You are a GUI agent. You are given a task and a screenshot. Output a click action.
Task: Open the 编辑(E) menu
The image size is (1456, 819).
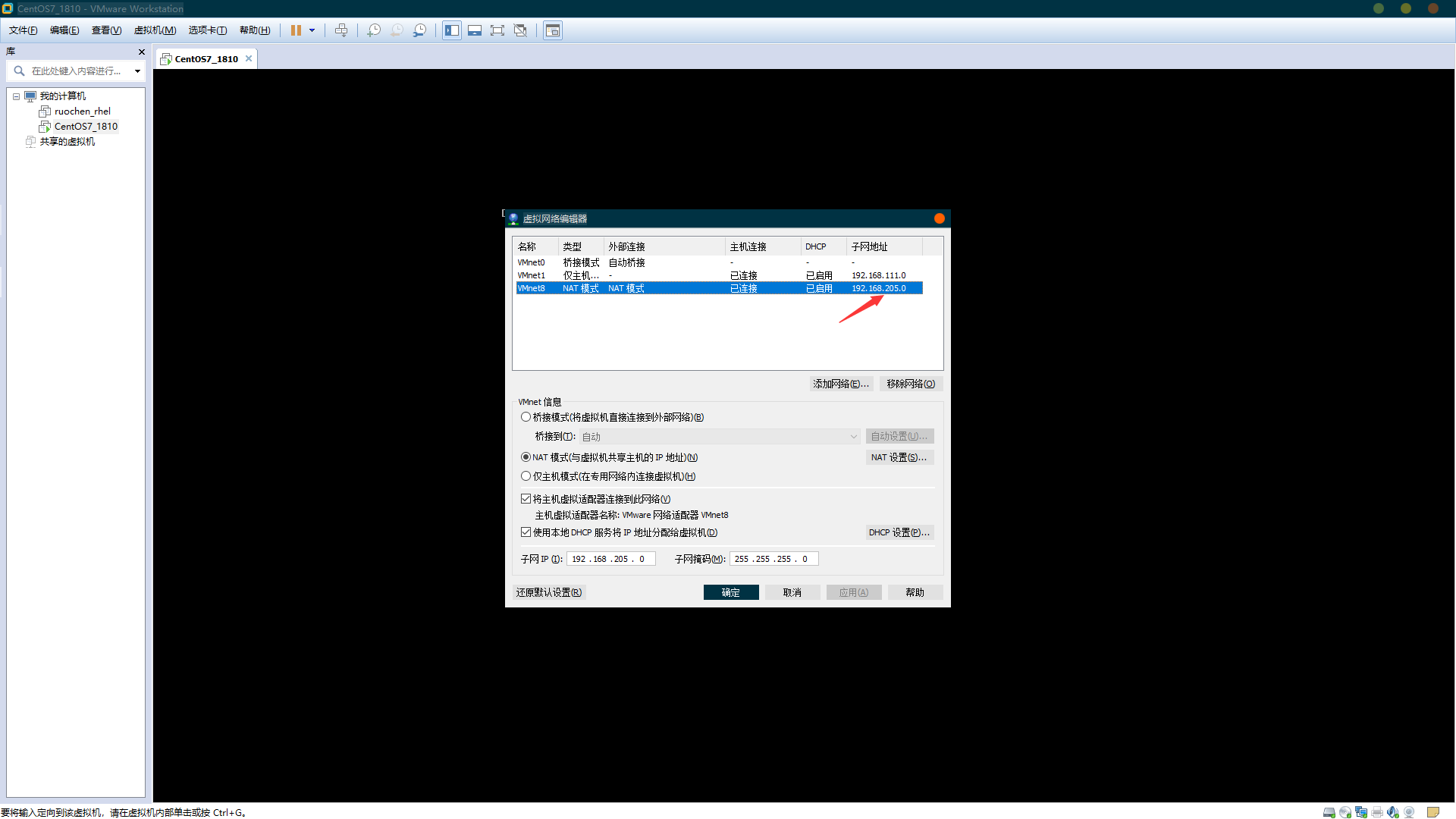(64, 30)
